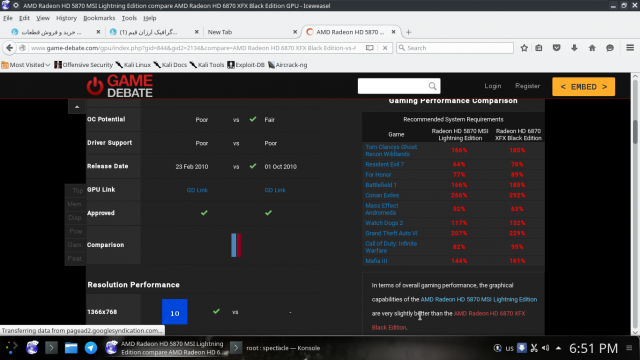The image size is (640, 360).
Task: Open the File menu
Action: coord(8,18)
